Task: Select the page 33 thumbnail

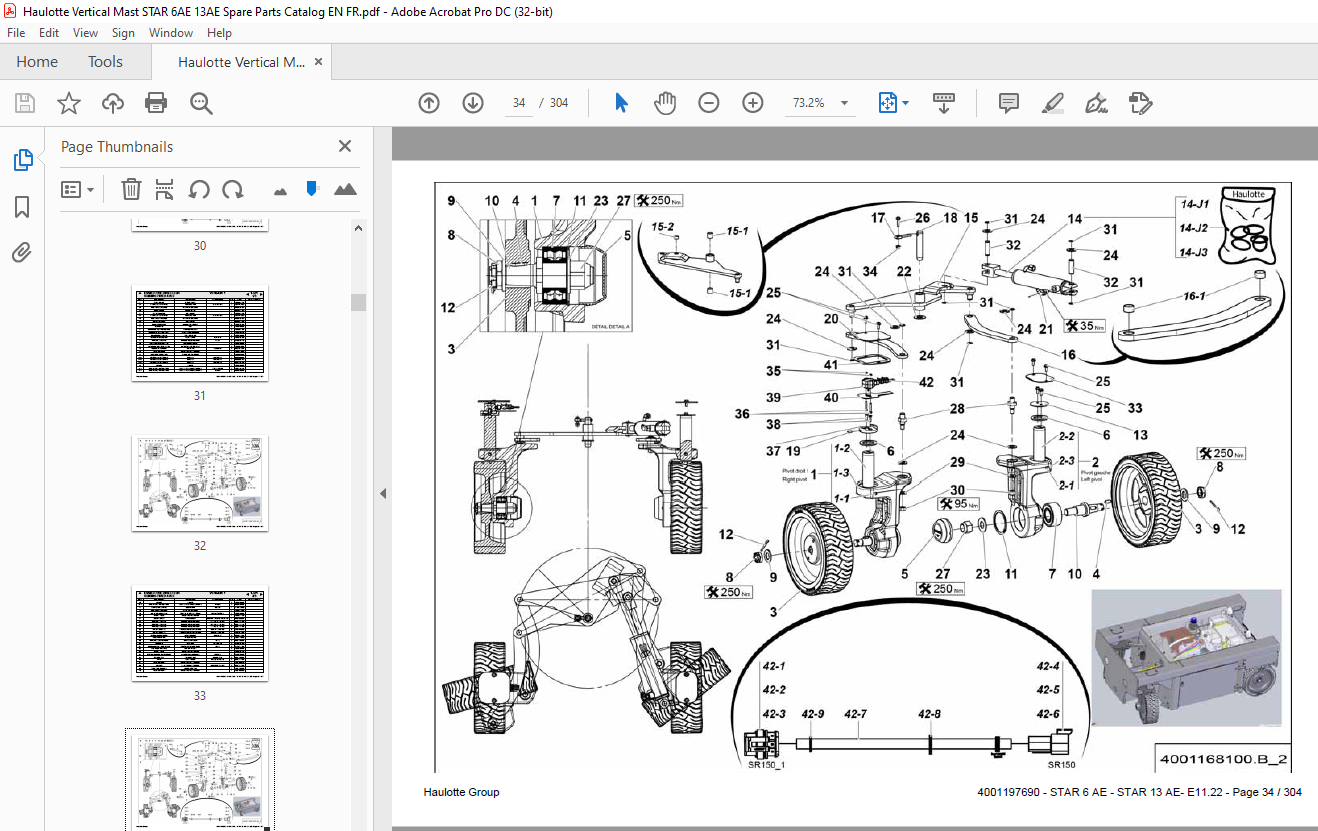Action: click(x=200, y=634)
